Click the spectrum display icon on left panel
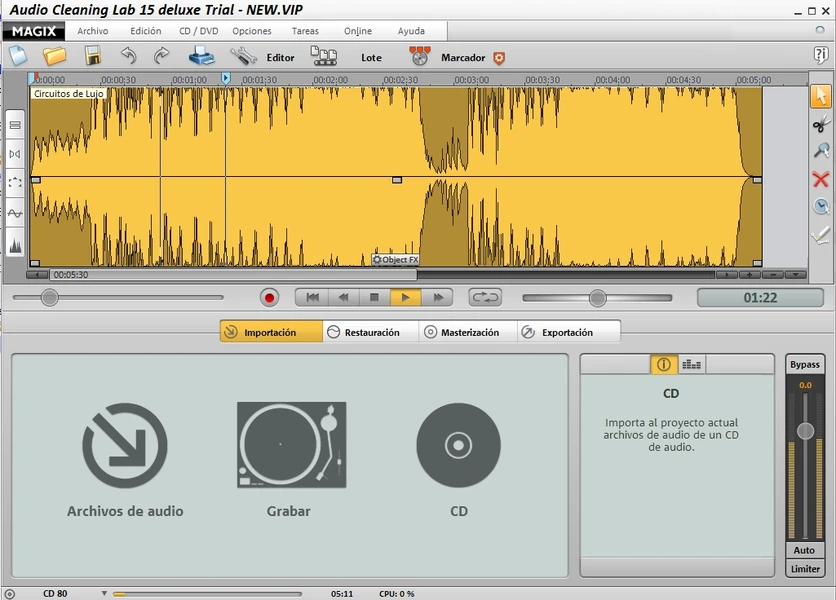Image resolution: width=836 pixels, height=600 pixels. 15,244
